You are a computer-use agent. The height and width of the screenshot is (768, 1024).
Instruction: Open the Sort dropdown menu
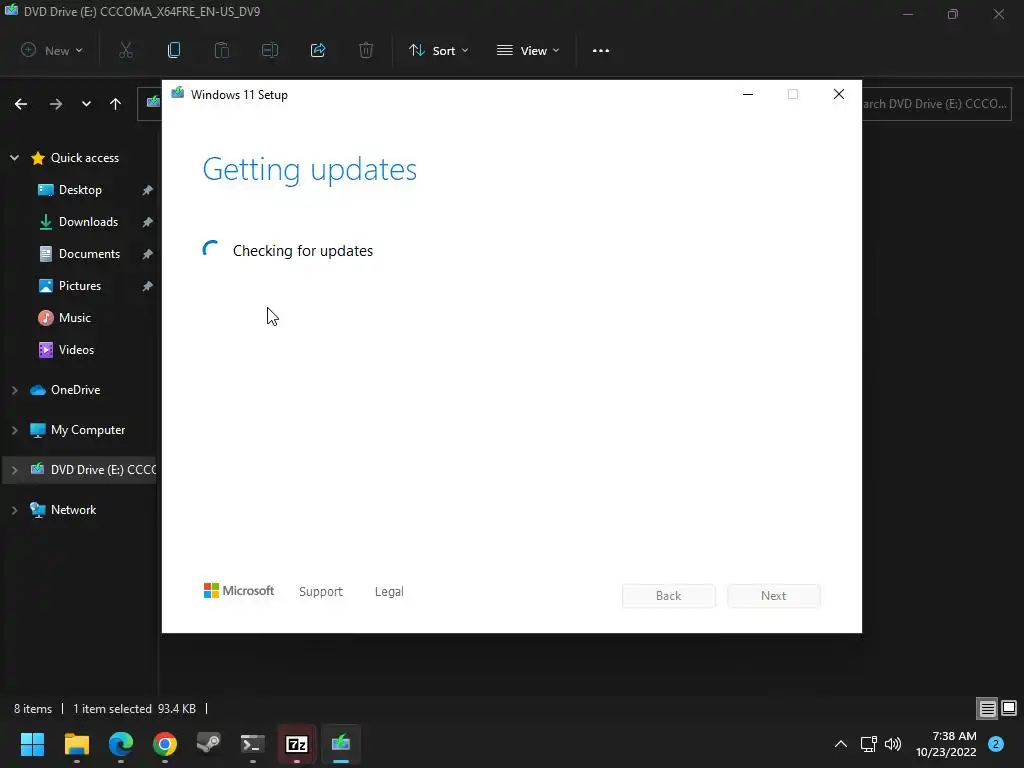[438, 50]
